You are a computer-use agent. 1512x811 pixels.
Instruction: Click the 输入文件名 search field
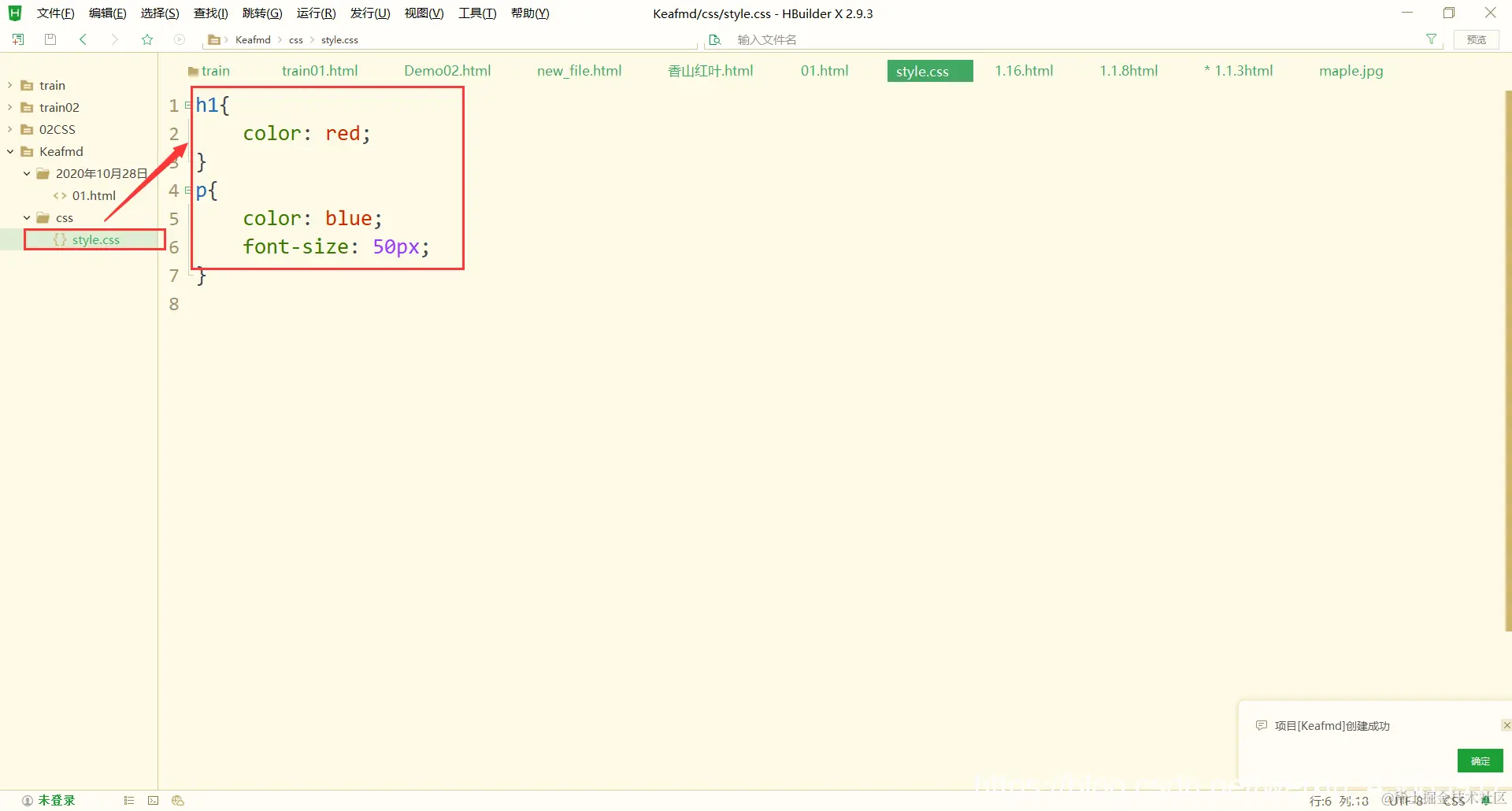coord(1075,39)
